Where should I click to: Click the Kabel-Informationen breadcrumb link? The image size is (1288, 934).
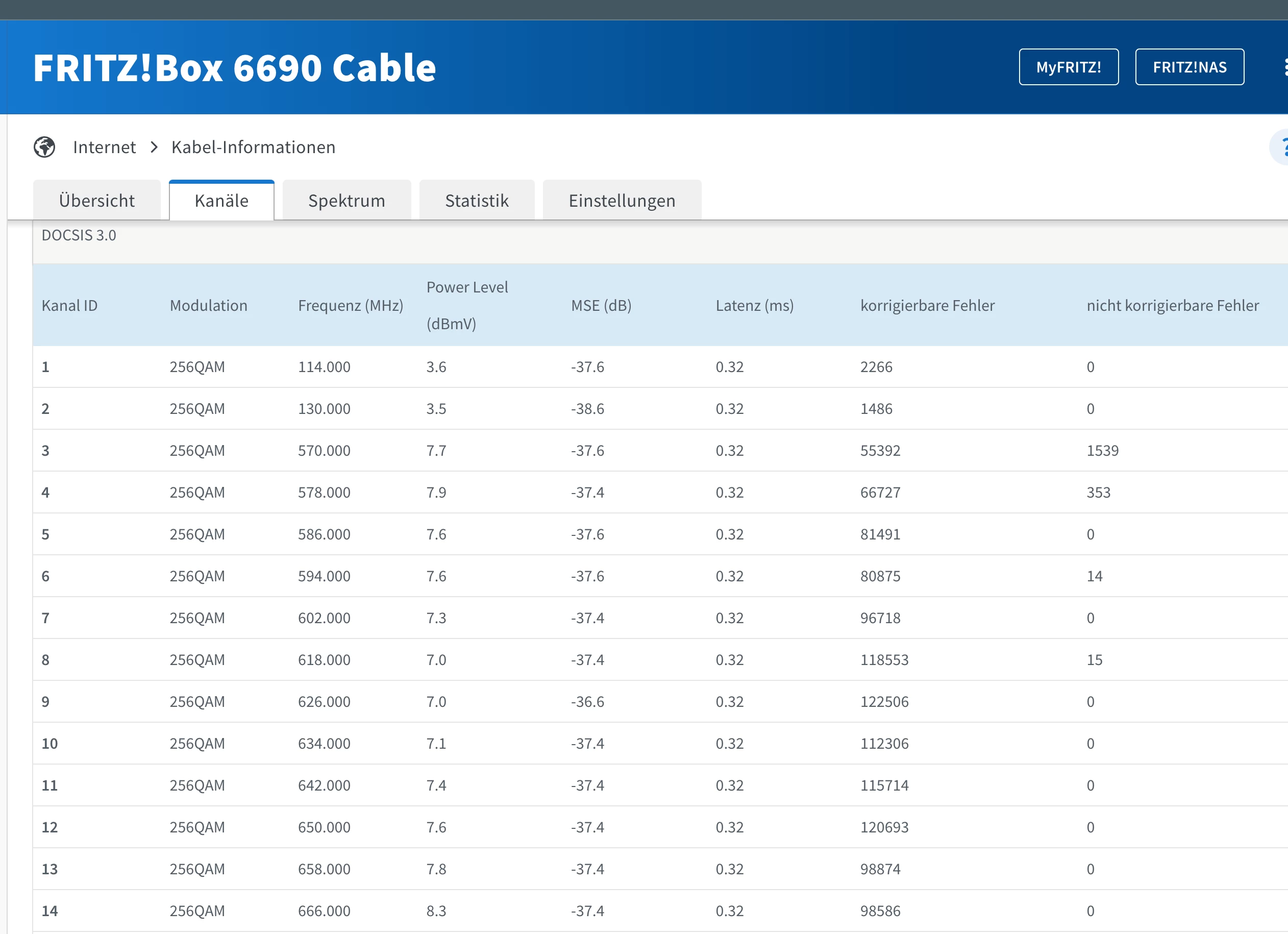pyautogui.click(x=253, y=147)
